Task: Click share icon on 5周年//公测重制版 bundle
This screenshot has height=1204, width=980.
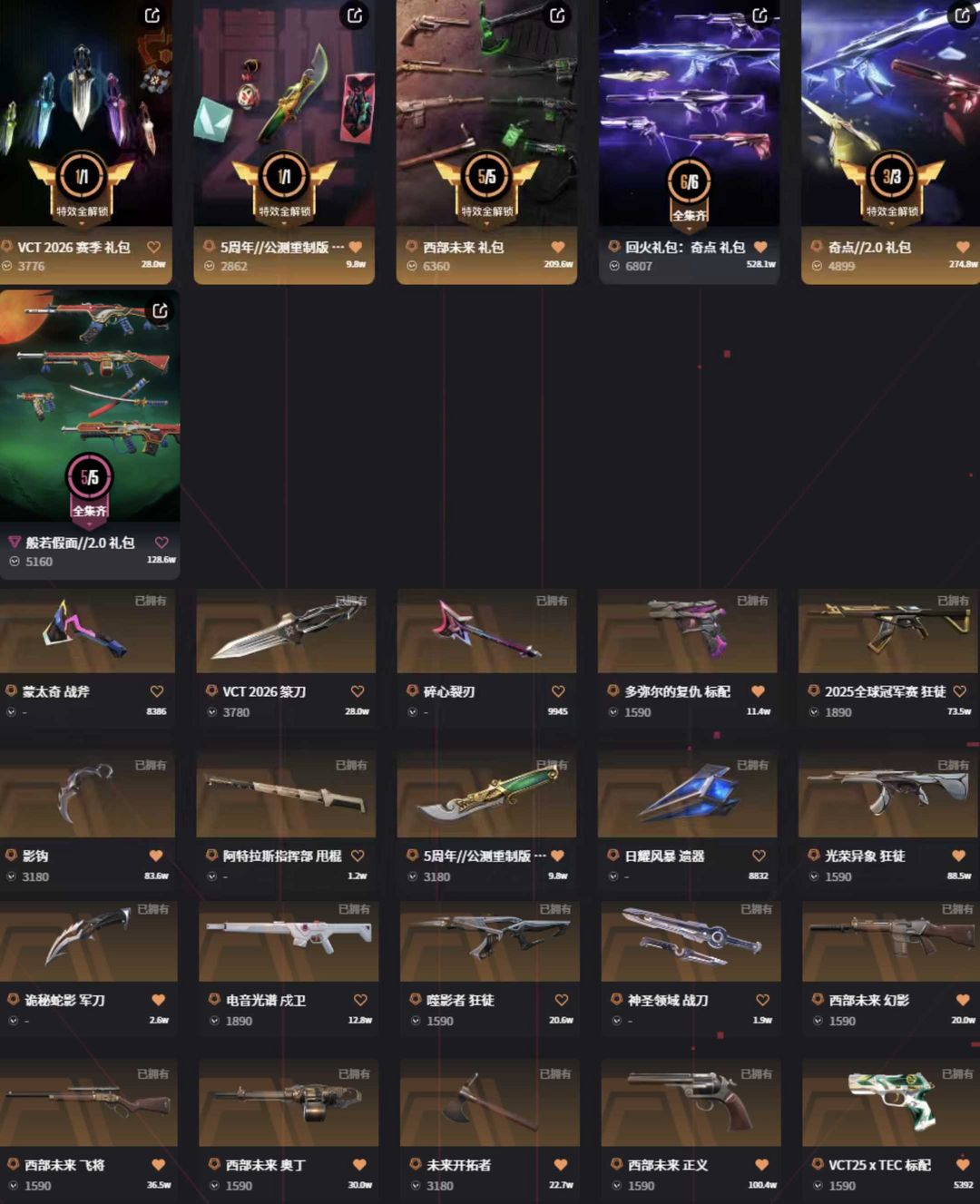Action: (x=355, y=15)
